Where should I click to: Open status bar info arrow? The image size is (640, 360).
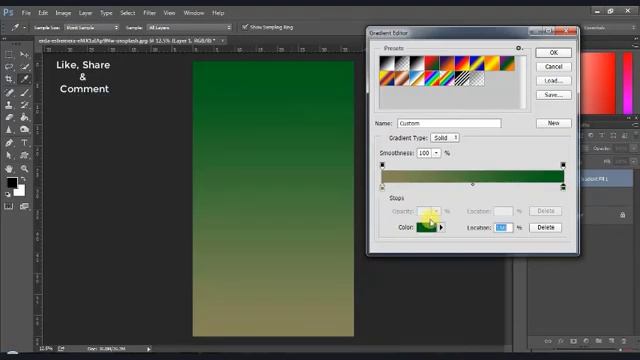(149, 349)
